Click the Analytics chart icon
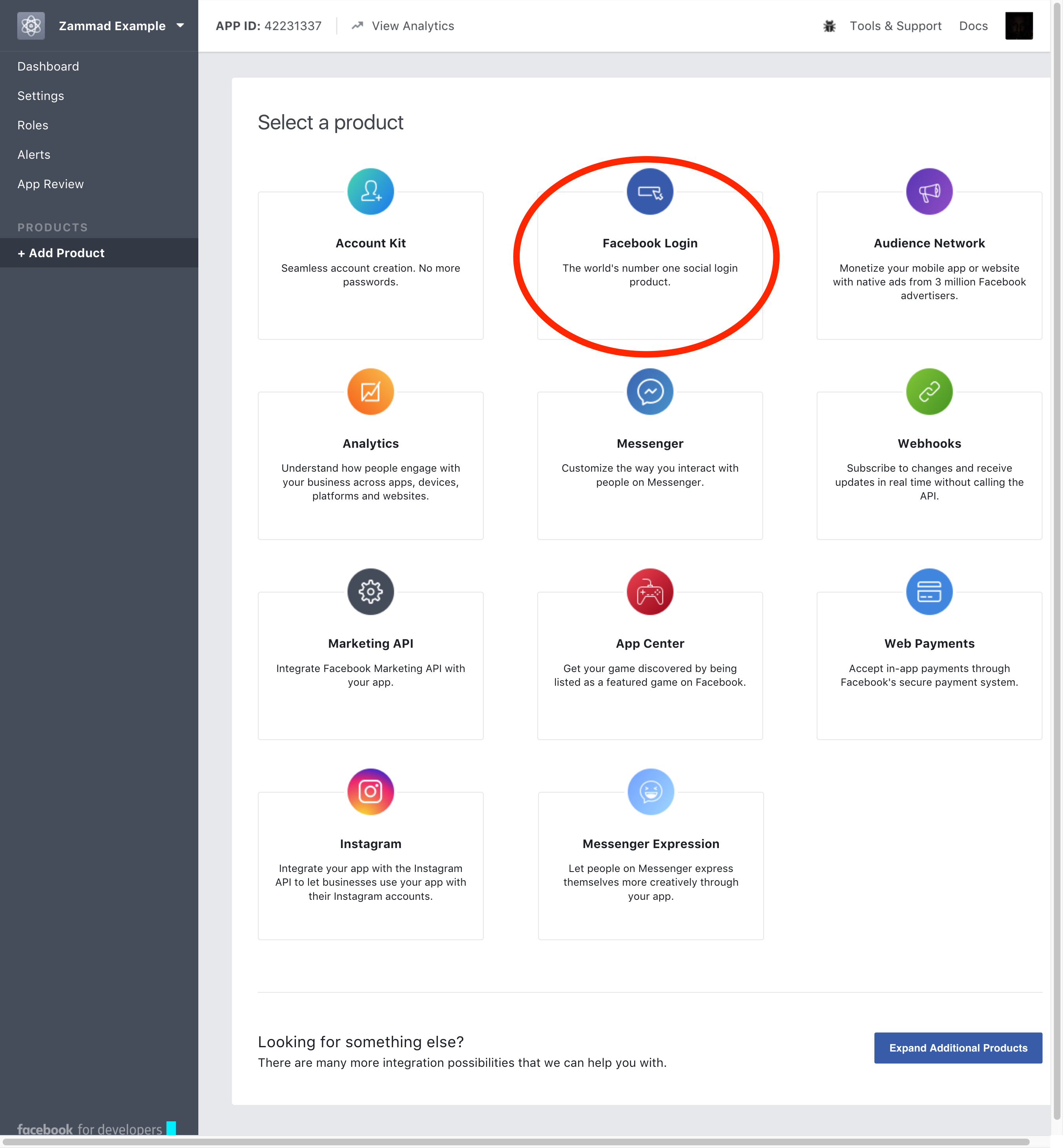Image resolution: width=1063 pixels, height=1148 pixels. 370,391
